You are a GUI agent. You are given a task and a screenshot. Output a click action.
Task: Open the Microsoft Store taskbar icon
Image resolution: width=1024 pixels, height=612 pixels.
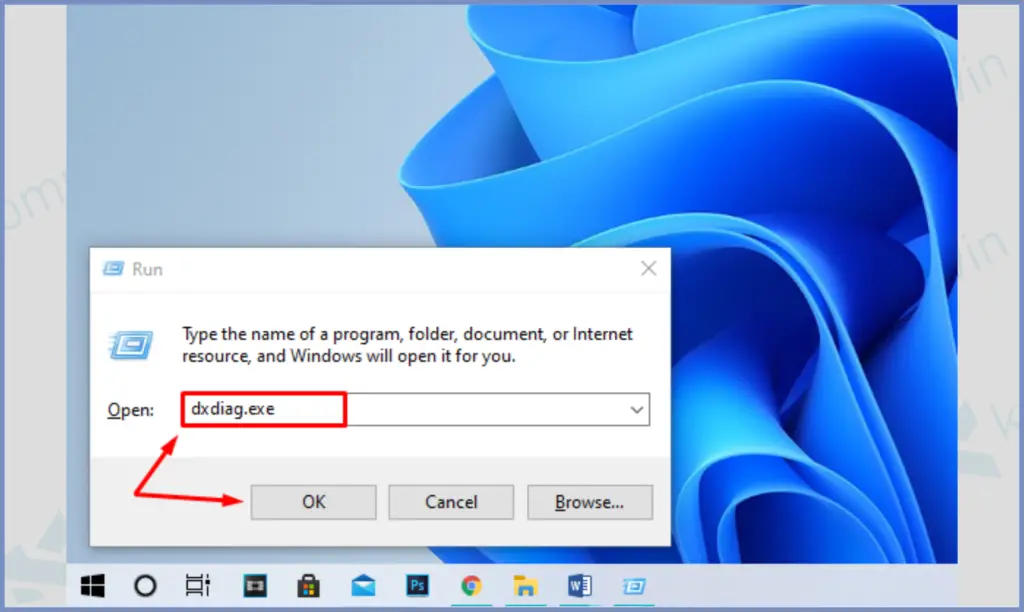coord(309,586)
